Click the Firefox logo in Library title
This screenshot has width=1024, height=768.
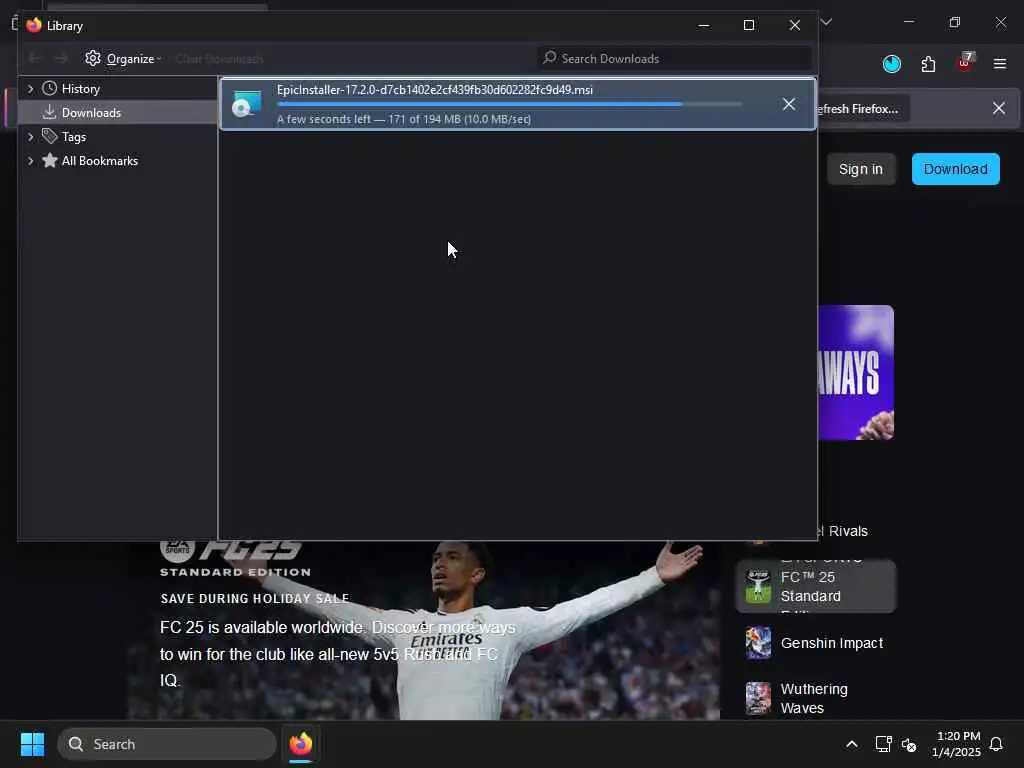tap(34, 25)
